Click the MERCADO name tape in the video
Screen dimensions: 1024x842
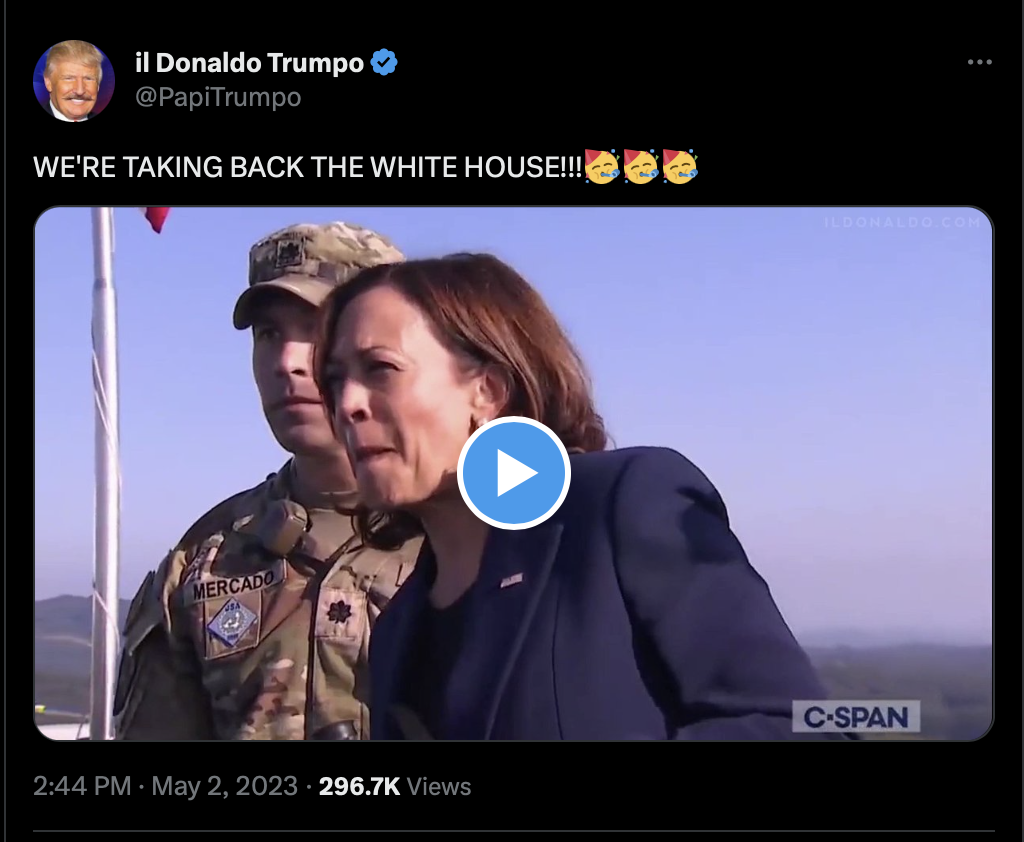coord(233,585)
